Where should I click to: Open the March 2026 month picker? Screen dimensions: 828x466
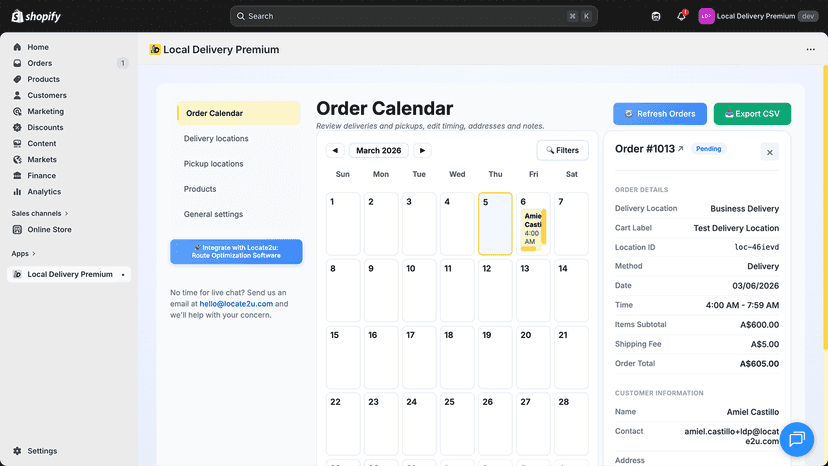379,151
